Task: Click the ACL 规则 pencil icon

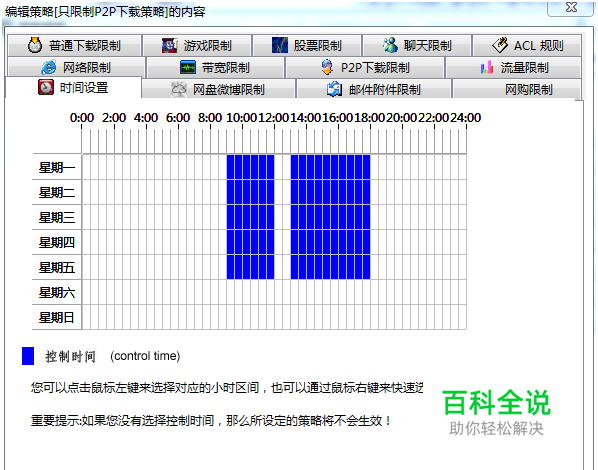Action: pos(500,45)
